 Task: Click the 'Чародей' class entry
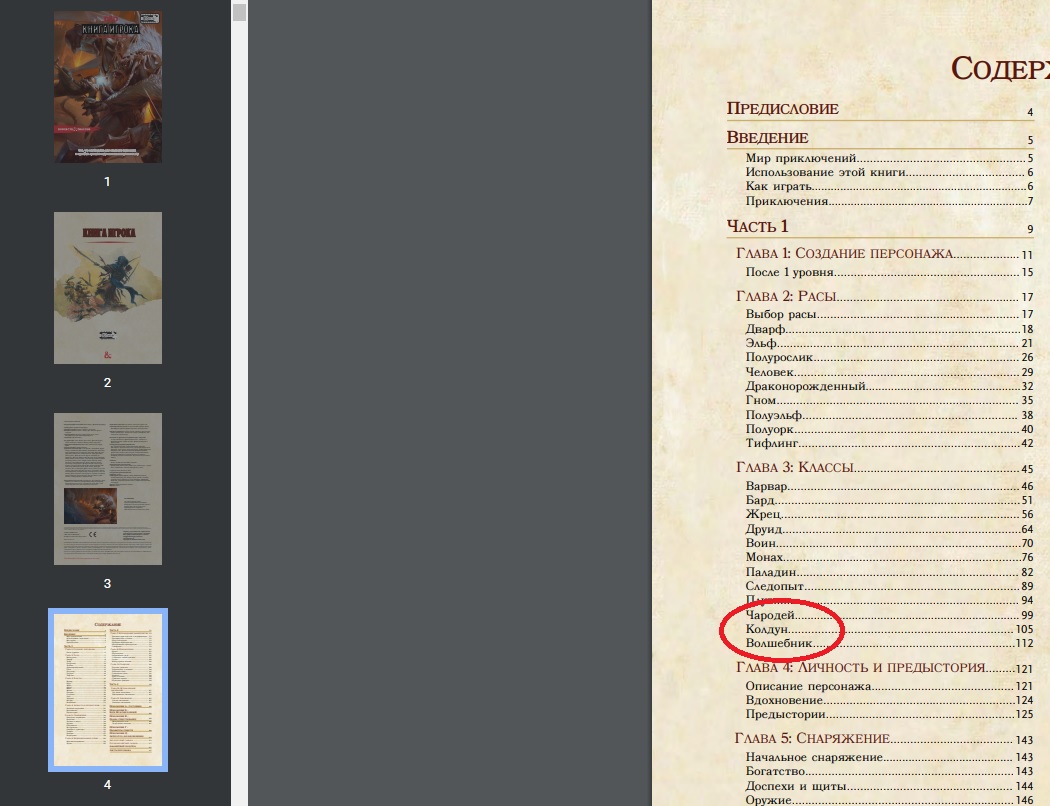(x=770, y=615)
